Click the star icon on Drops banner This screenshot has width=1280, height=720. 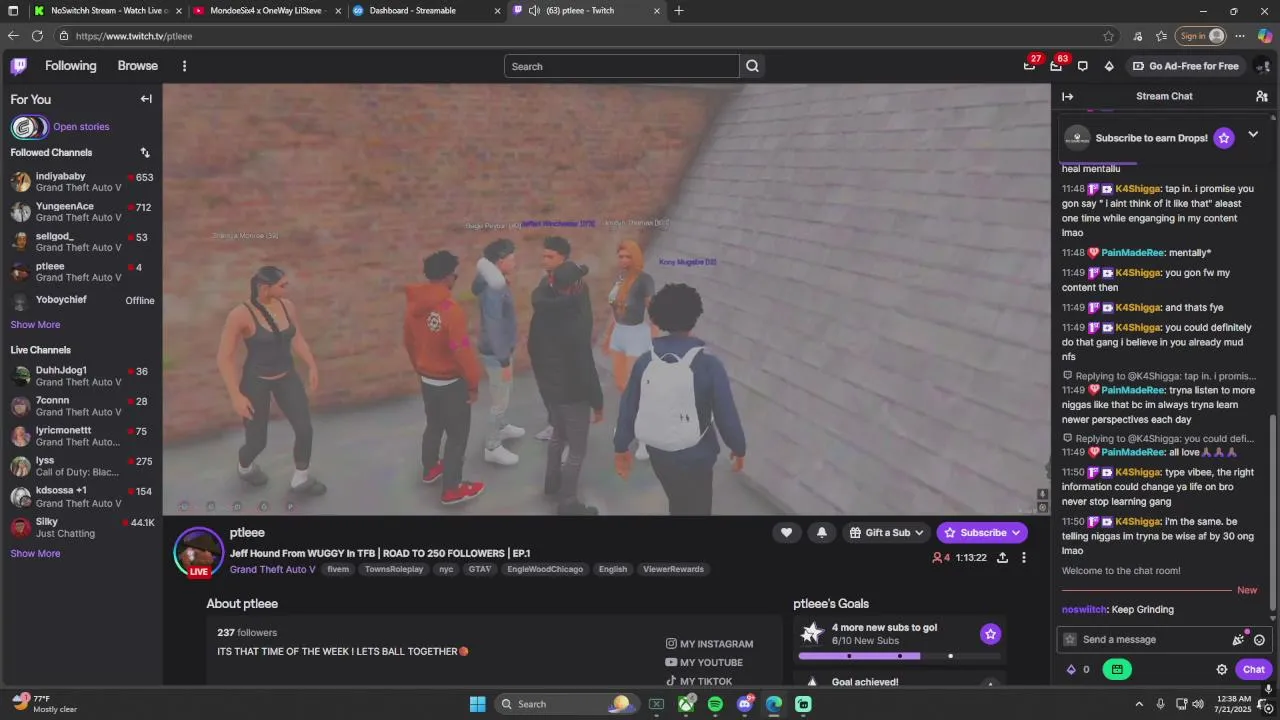pyautogui.click(x=1224, y=138)
